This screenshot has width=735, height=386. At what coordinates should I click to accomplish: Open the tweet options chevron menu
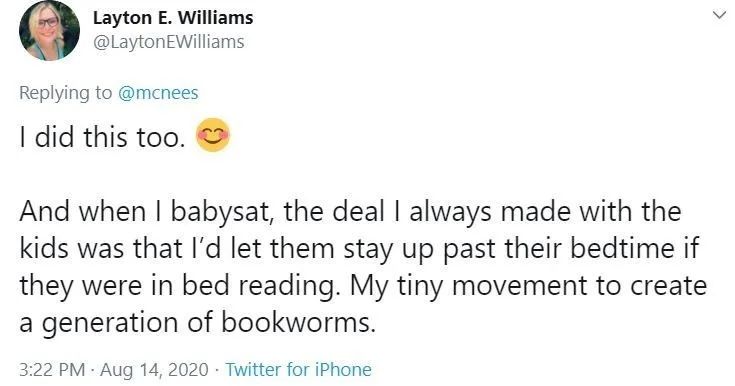(x=719, y=15)
